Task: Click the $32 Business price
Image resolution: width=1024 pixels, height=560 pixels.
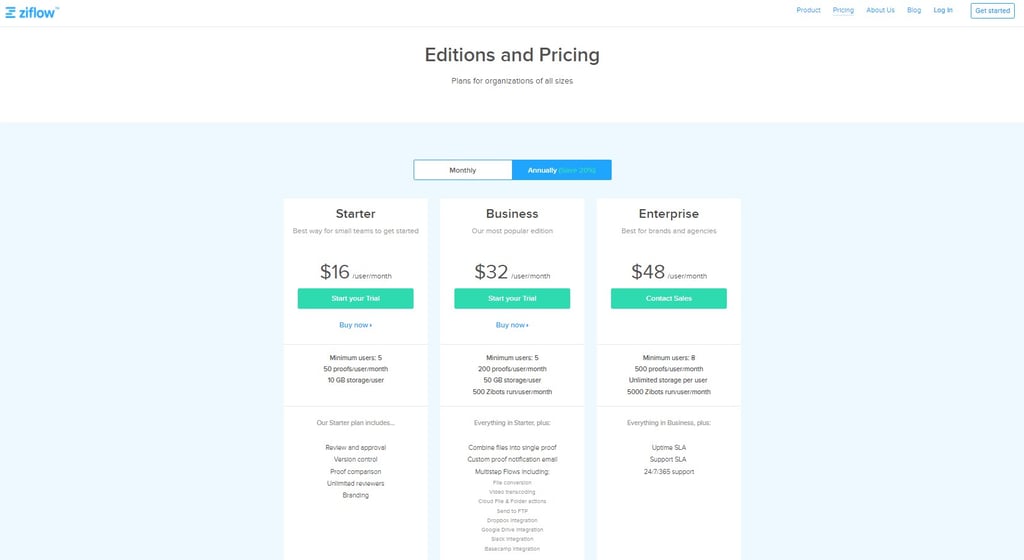Action: (492, 271)
